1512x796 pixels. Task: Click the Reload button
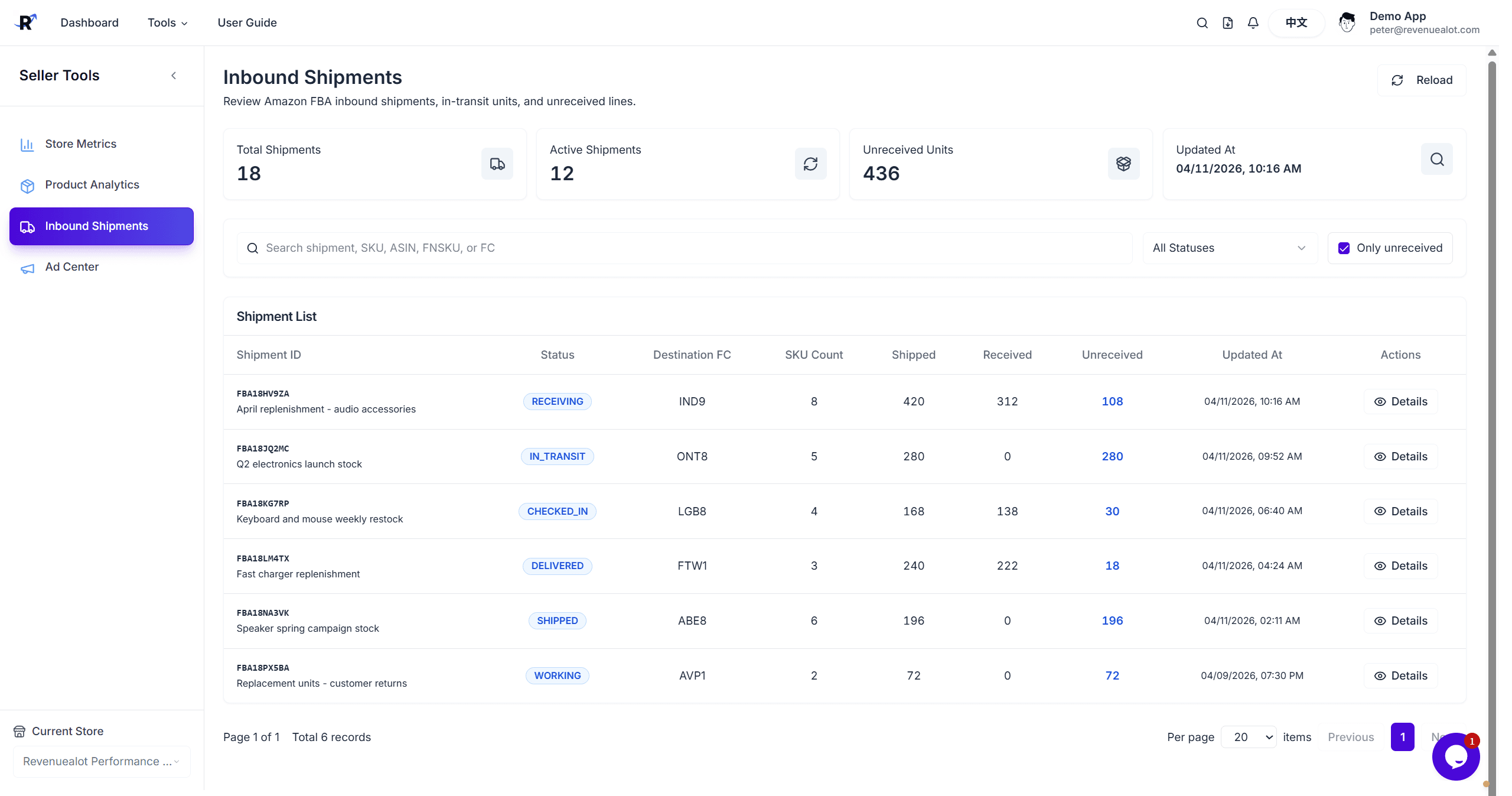click(x=1422, y=80)
